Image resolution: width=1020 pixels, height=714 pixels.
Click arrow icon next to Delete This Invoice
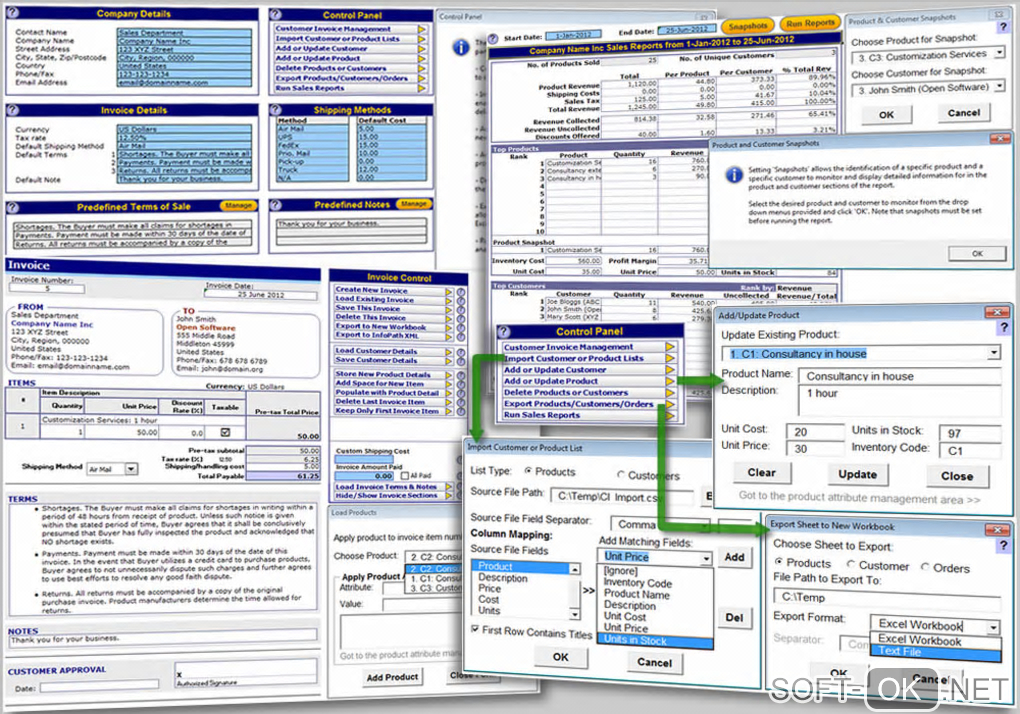tap(449, 319)
